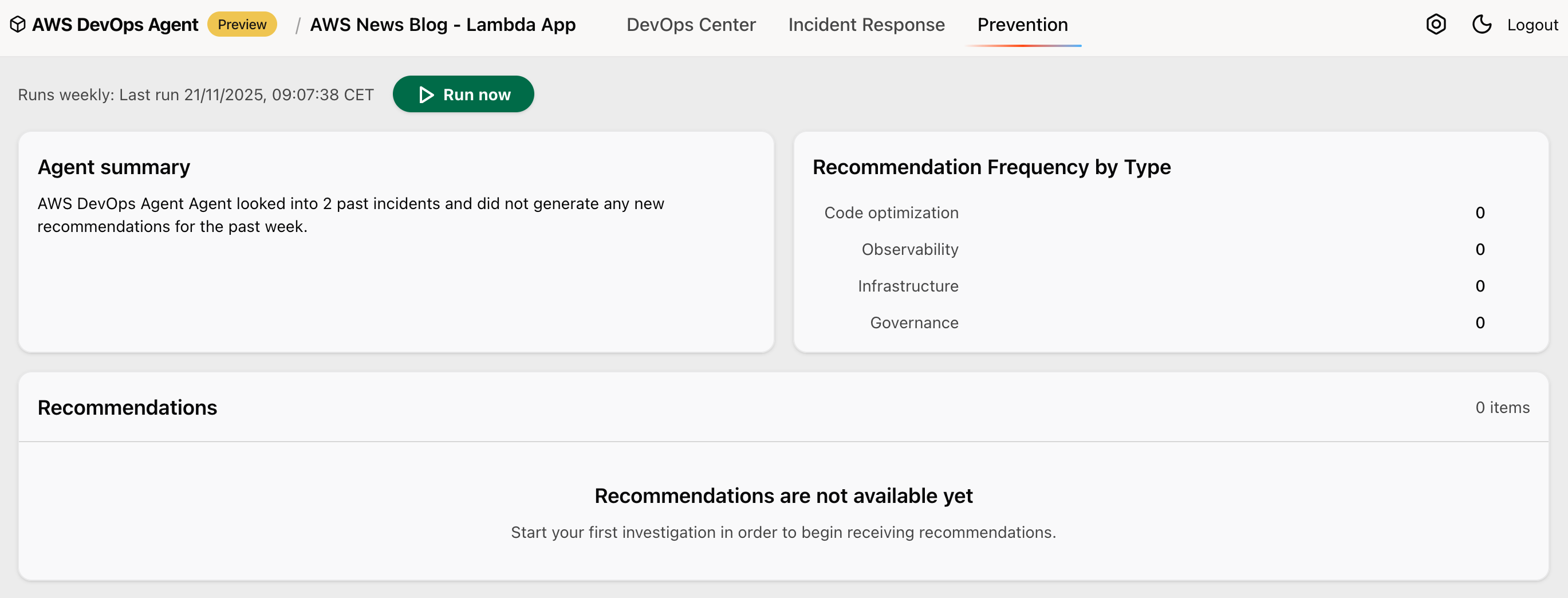The image size is (1568, 598).
Task: Click the Observability type label
Action: 909,249
